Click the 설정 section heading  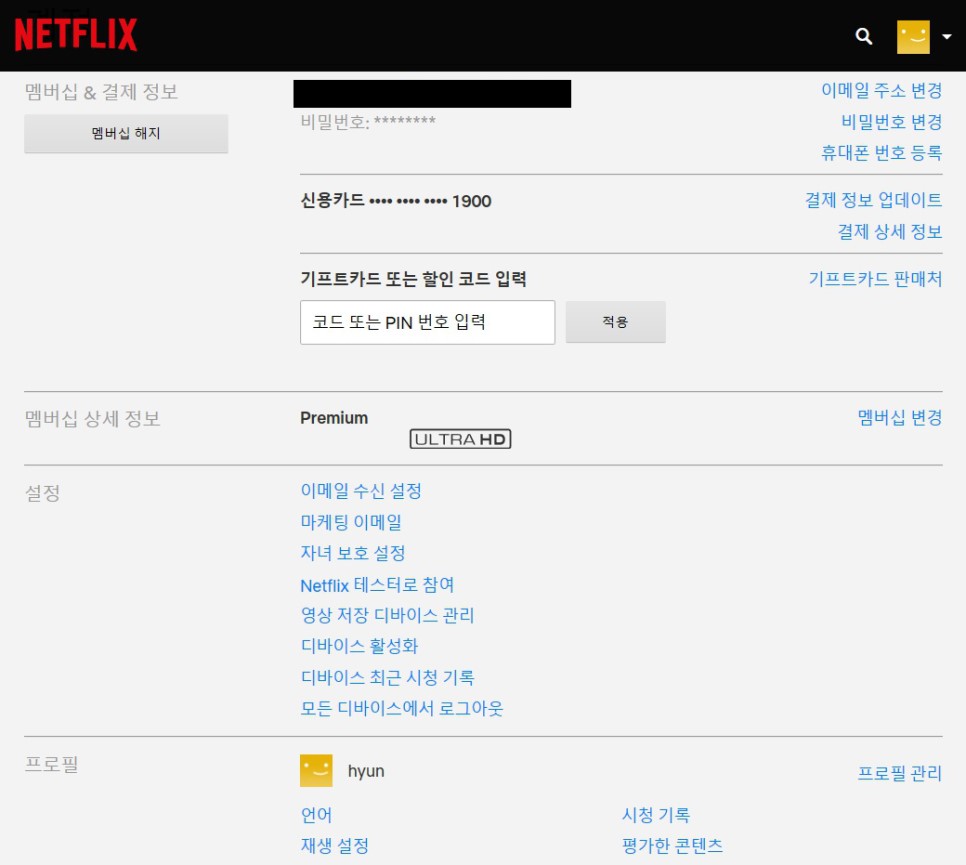coord(43,493)
